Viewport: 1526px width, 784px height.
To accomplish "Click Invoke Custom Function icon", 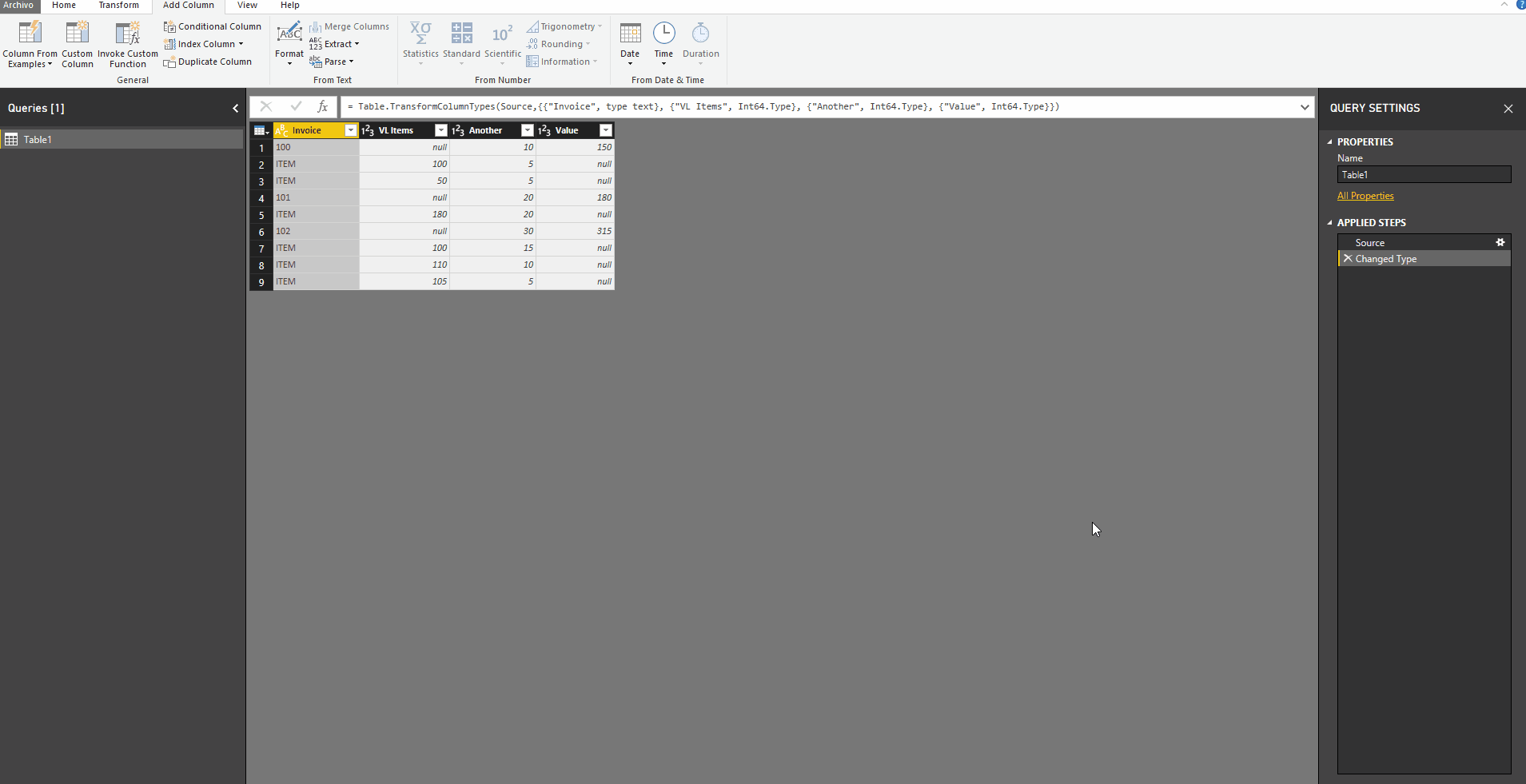I will pyautogui.click(x=128, y=34).
